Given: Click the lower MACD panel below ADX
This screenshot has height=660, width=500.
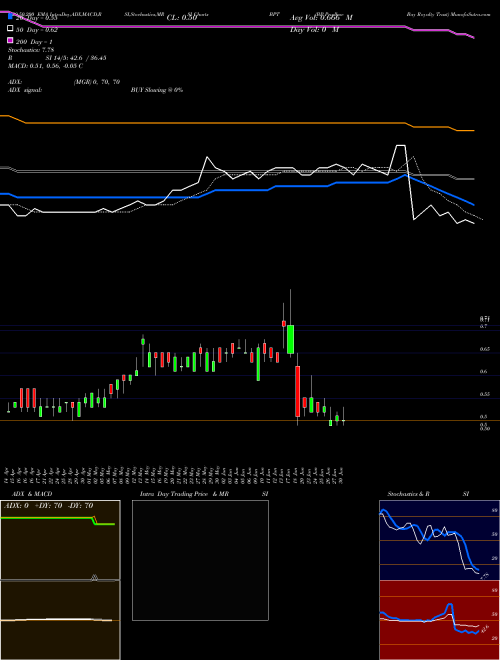Looking at the screenshot, I should point(60,620).
